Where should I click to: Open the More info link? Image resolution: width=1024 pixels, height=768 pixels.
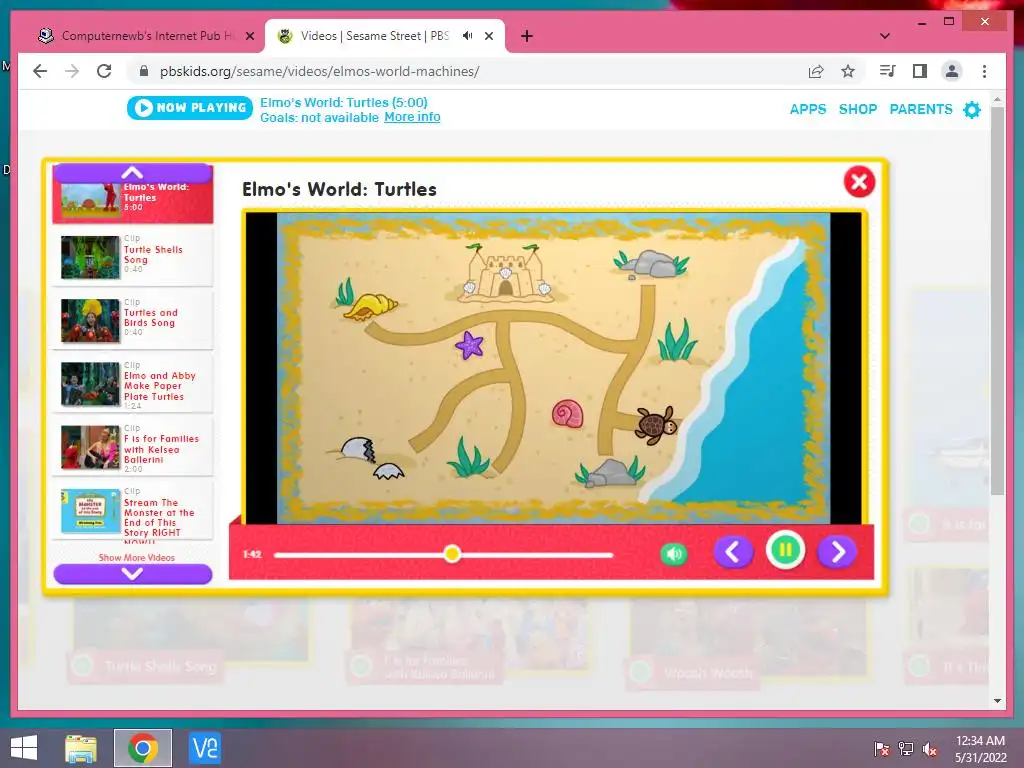point(412,117)
